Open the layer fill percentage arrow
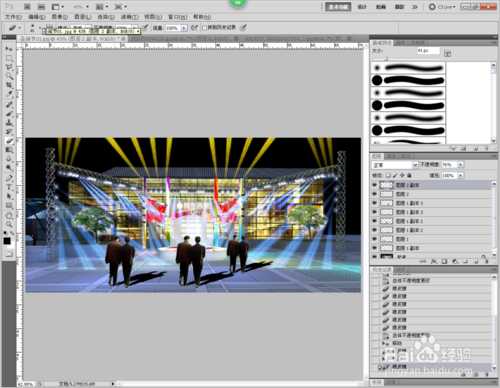The height and width of the screenshot is (388, 500). (x=460, y=175)
